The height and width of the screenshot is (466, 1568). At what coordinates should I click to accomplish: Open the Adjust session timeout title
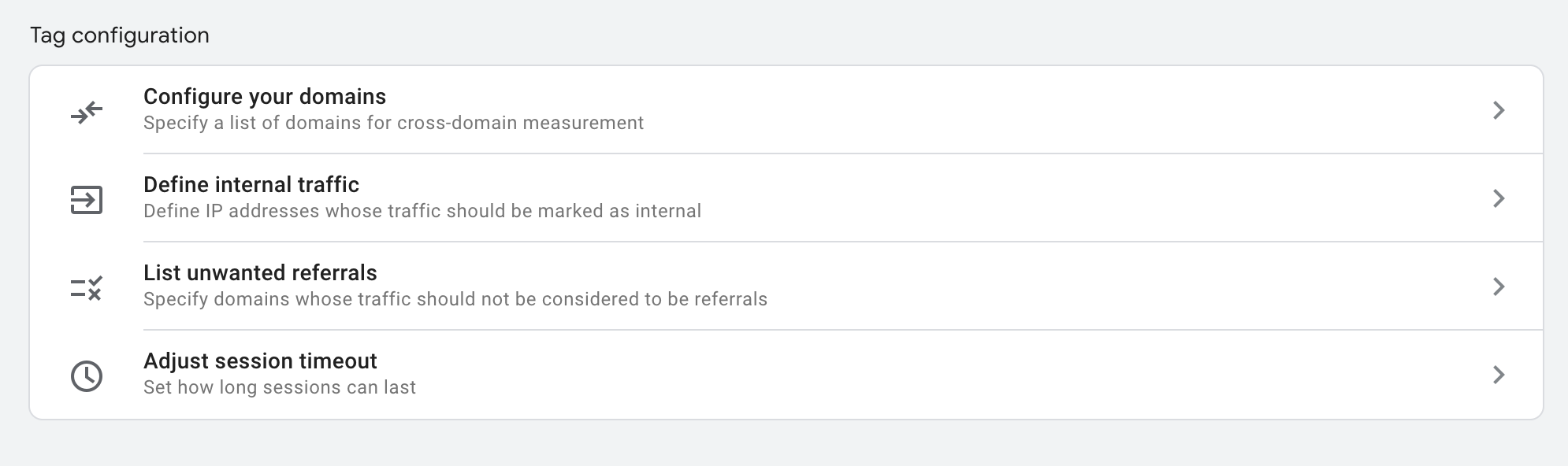pyautogui.click(x=260, y=361)
